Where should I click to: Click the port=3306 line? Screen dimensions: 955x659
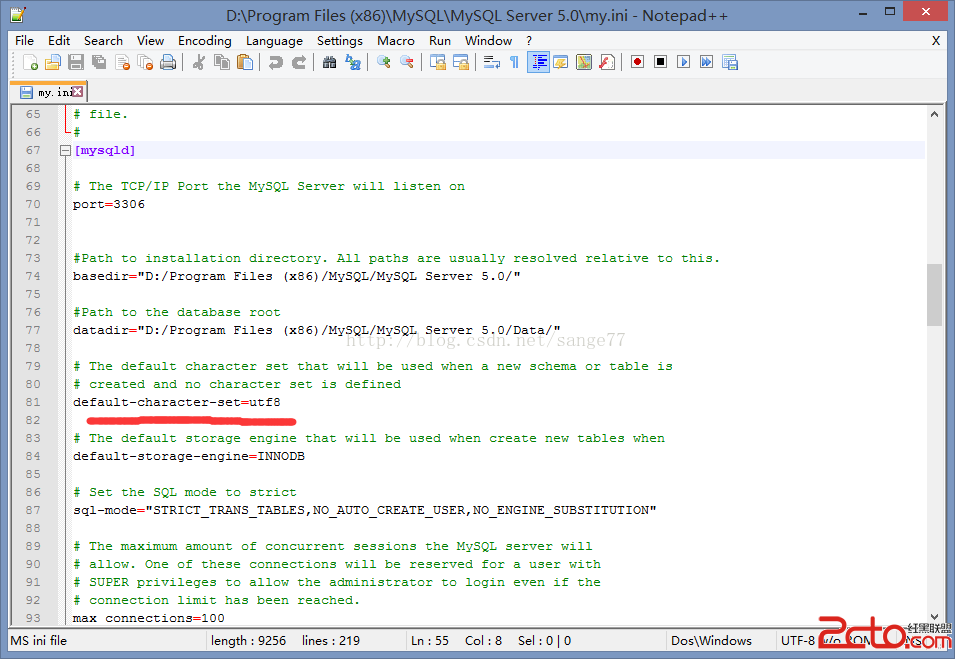click(109, 204)
